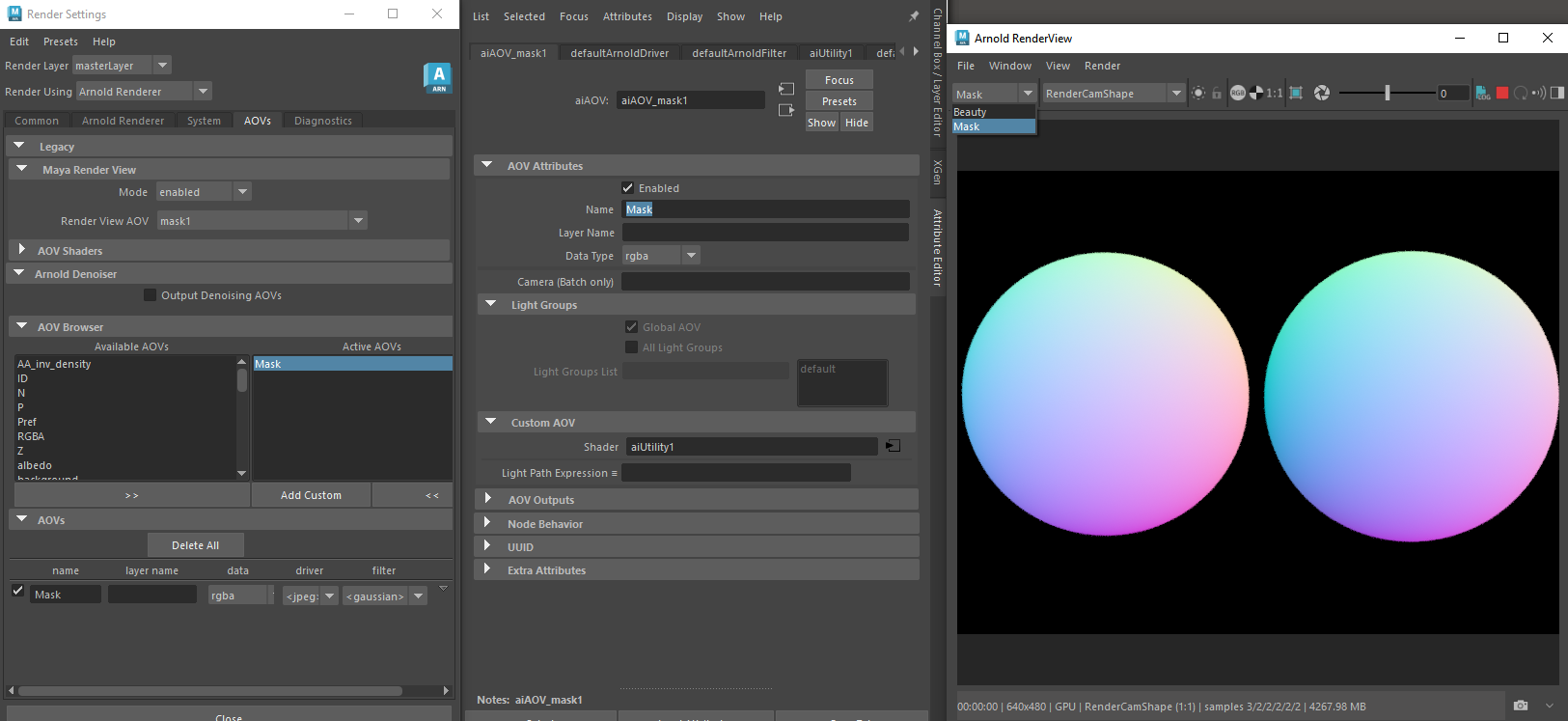Open the Window menu in Arnold RenderView

coord(1010,66)
